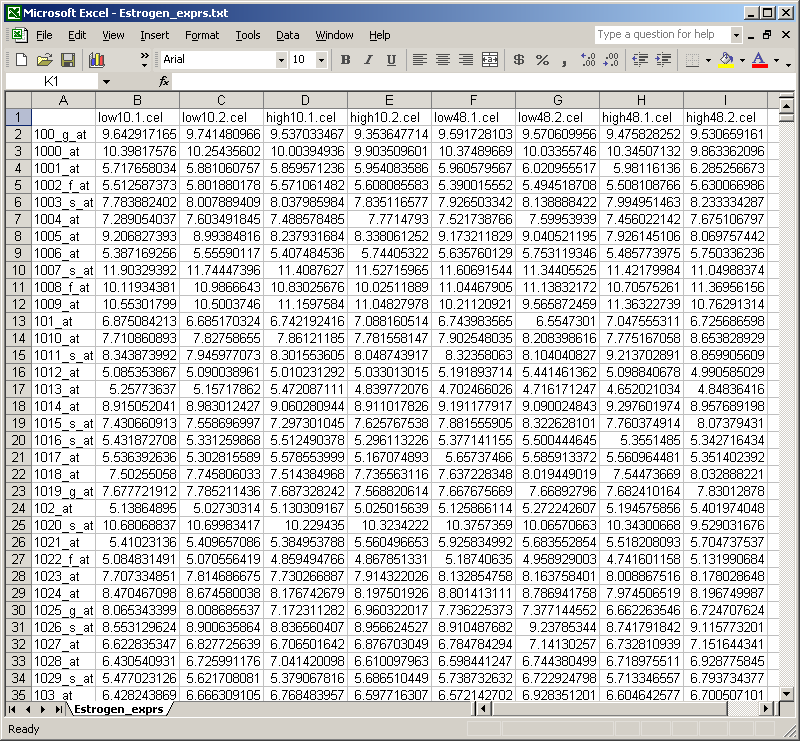Screen dimensions: 800x741
Task: Expand the Arial font name dropdown
Action: [281, 60]
